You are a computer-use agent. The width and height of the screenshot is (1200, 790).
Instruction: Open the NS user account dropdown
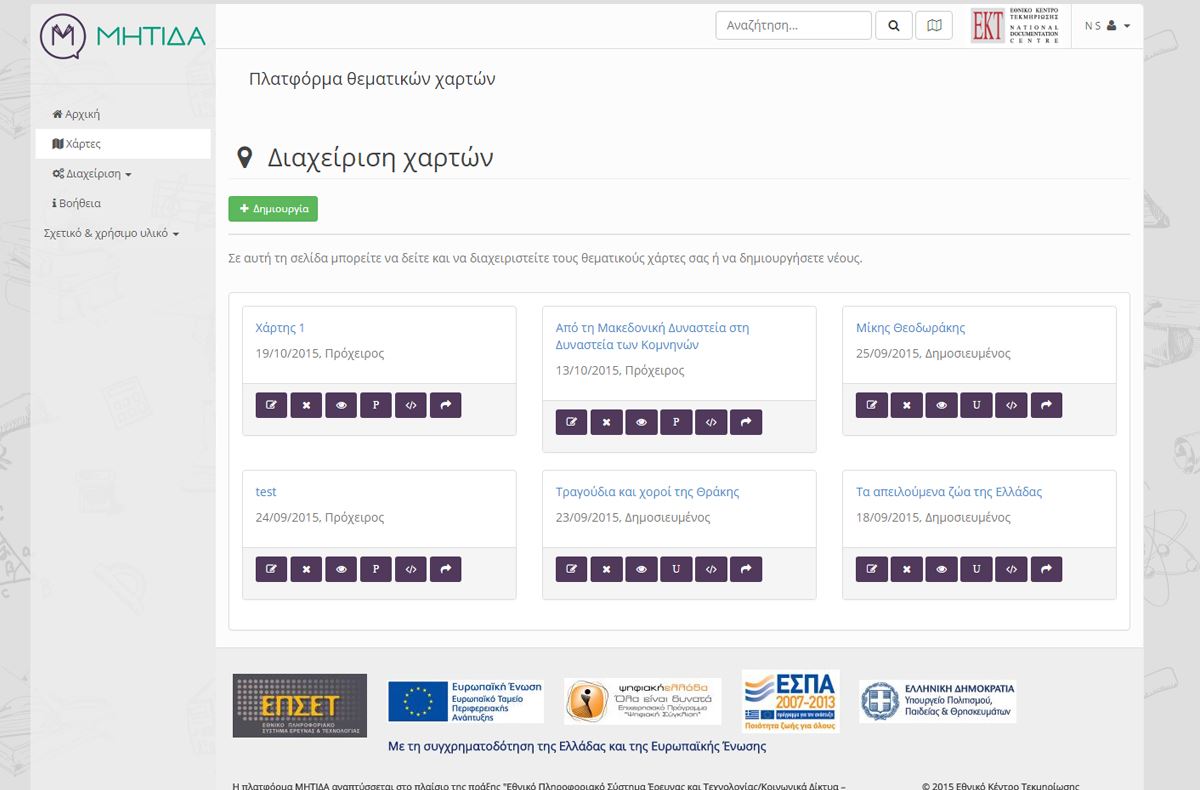click(x=1107, y=26)
